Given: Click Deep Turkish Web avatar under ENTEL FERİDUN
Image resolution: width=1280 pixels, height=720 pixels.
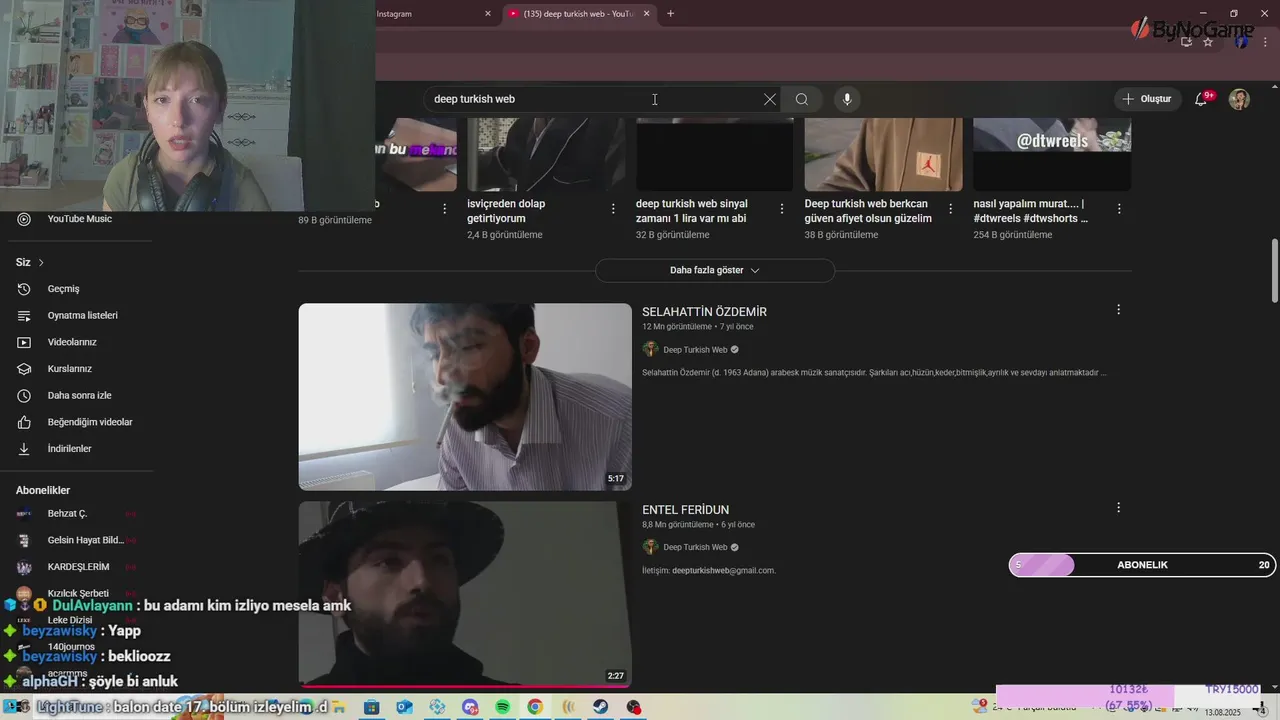Looking at the screenshot, I should click(650, 547).
